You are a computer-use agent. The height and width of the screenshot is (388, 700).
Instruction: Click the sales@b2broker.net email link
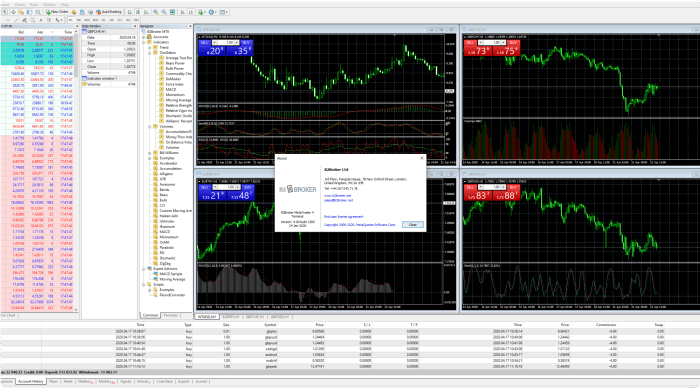click(x=338, y=200)
